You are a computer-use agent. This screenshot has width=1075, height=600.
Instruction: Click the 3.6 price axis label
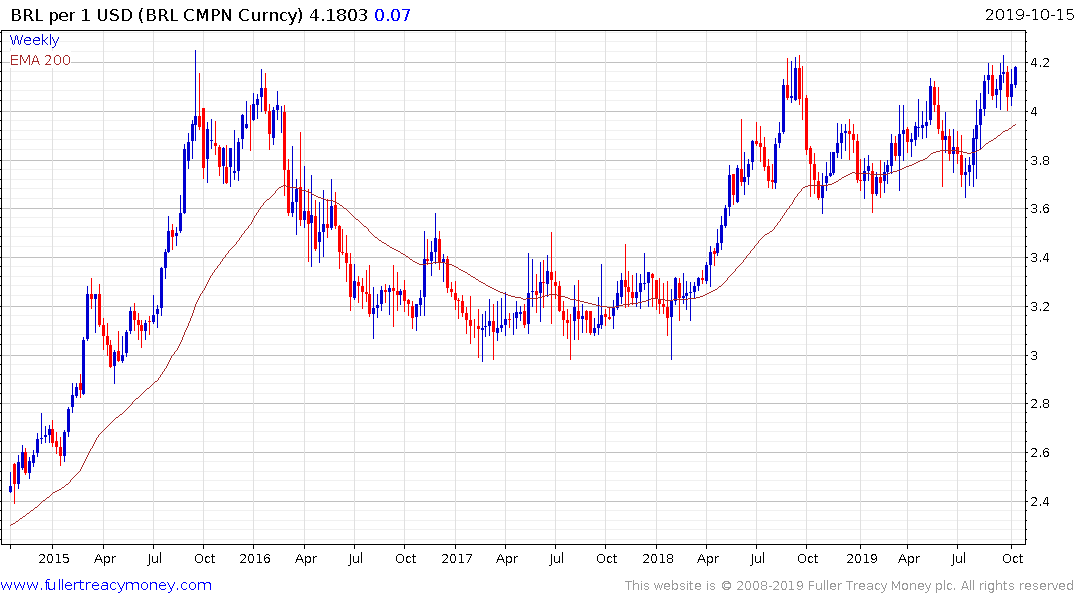tap(1040, 209)
